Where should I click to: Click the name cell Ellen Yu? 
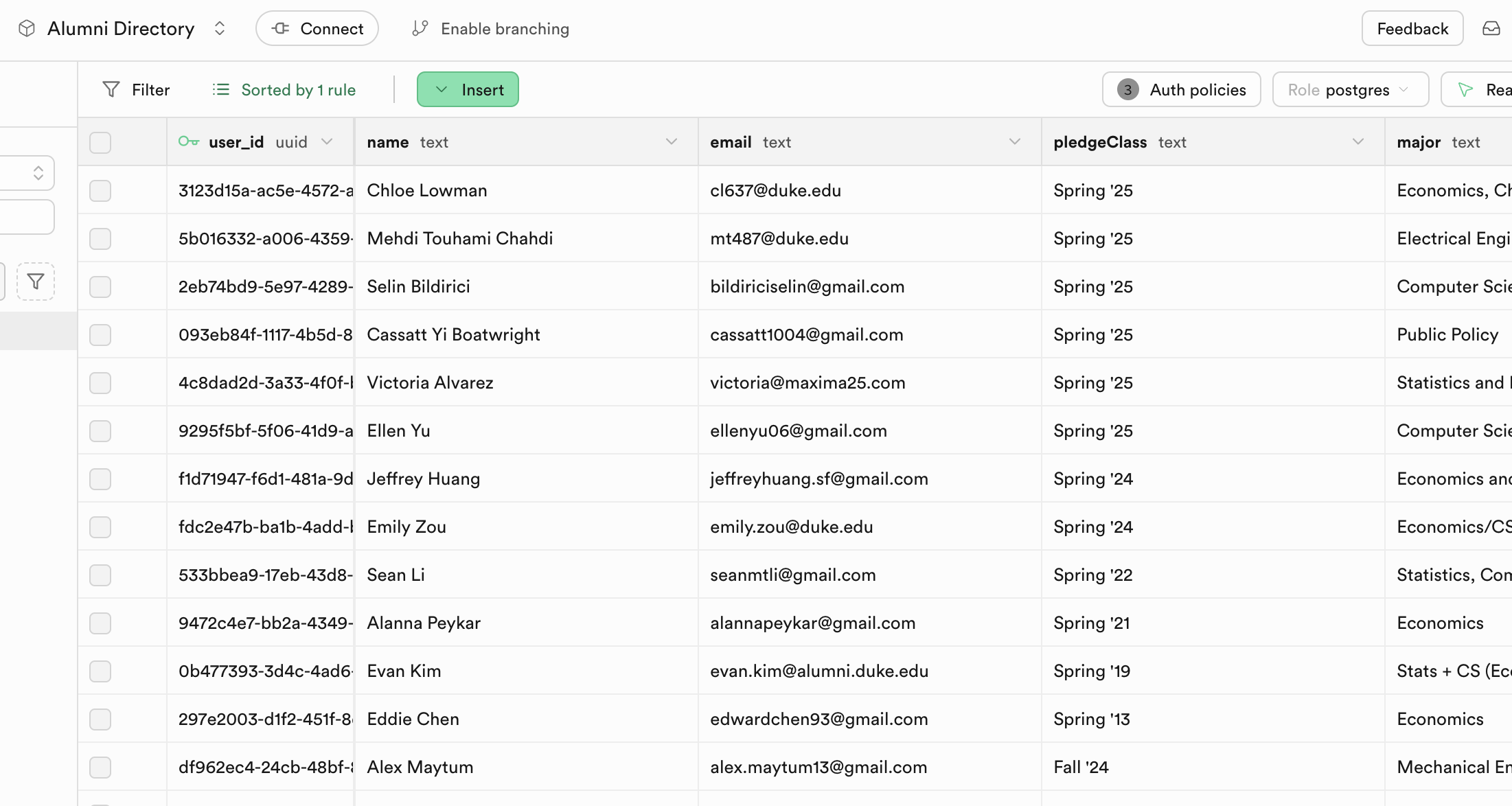(526, 430)
